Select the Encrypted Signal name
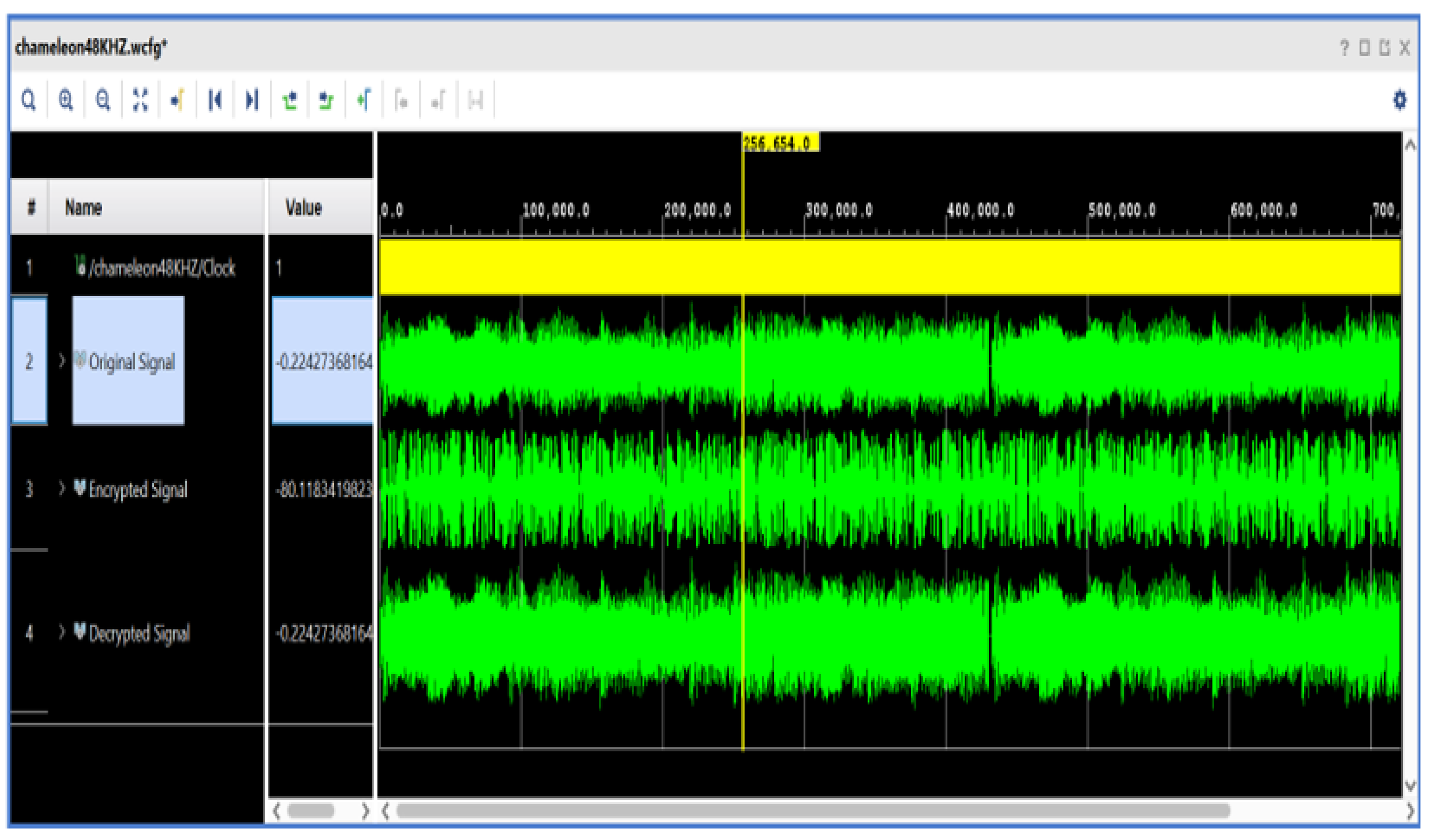Image resolution: width=1431 pixels, height=840 pixels. pyautogui.click(x=137, y=490)
